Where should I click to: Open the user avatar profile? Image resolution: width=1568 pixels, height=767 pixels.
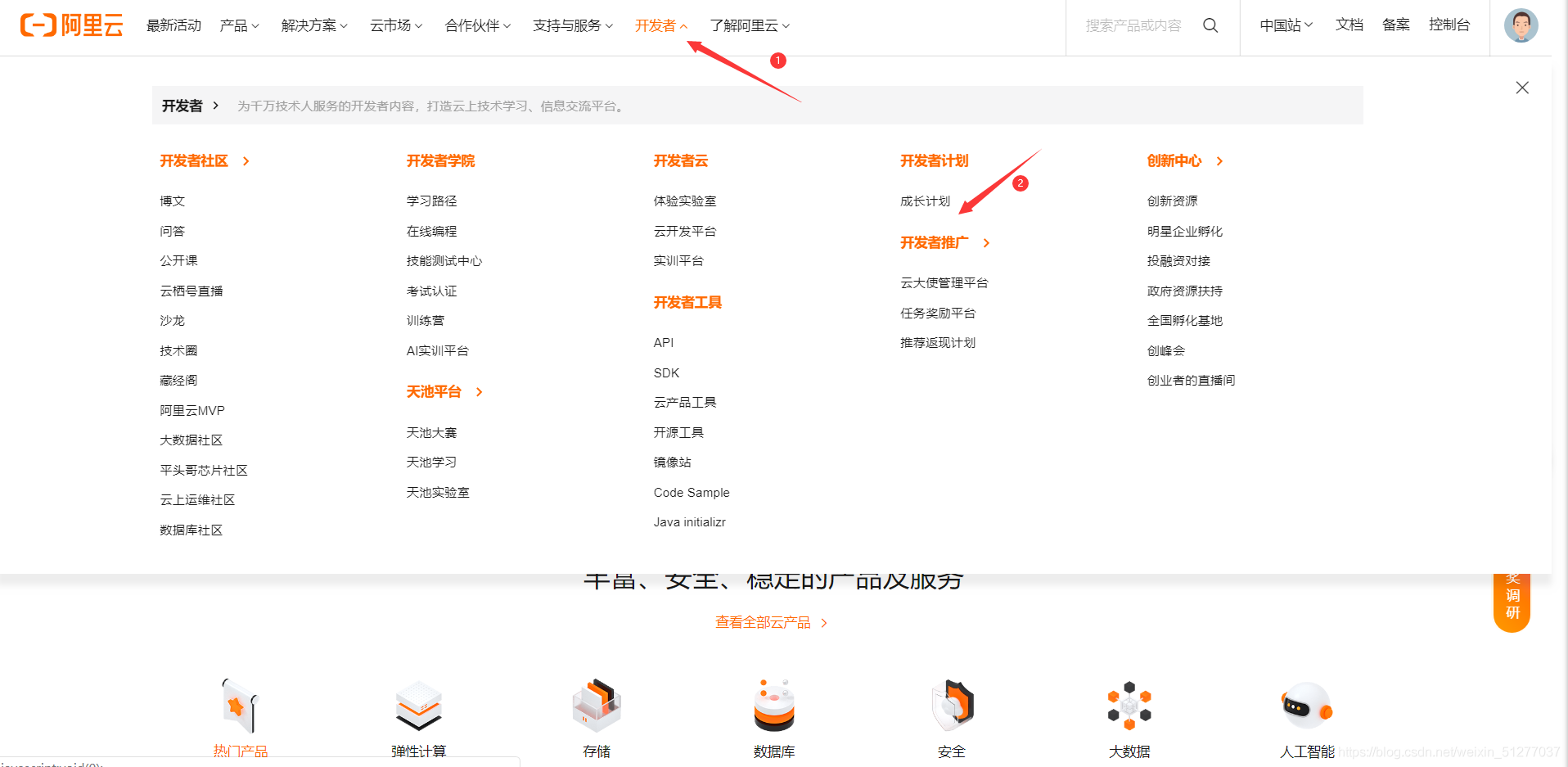tap(1521, 25)
